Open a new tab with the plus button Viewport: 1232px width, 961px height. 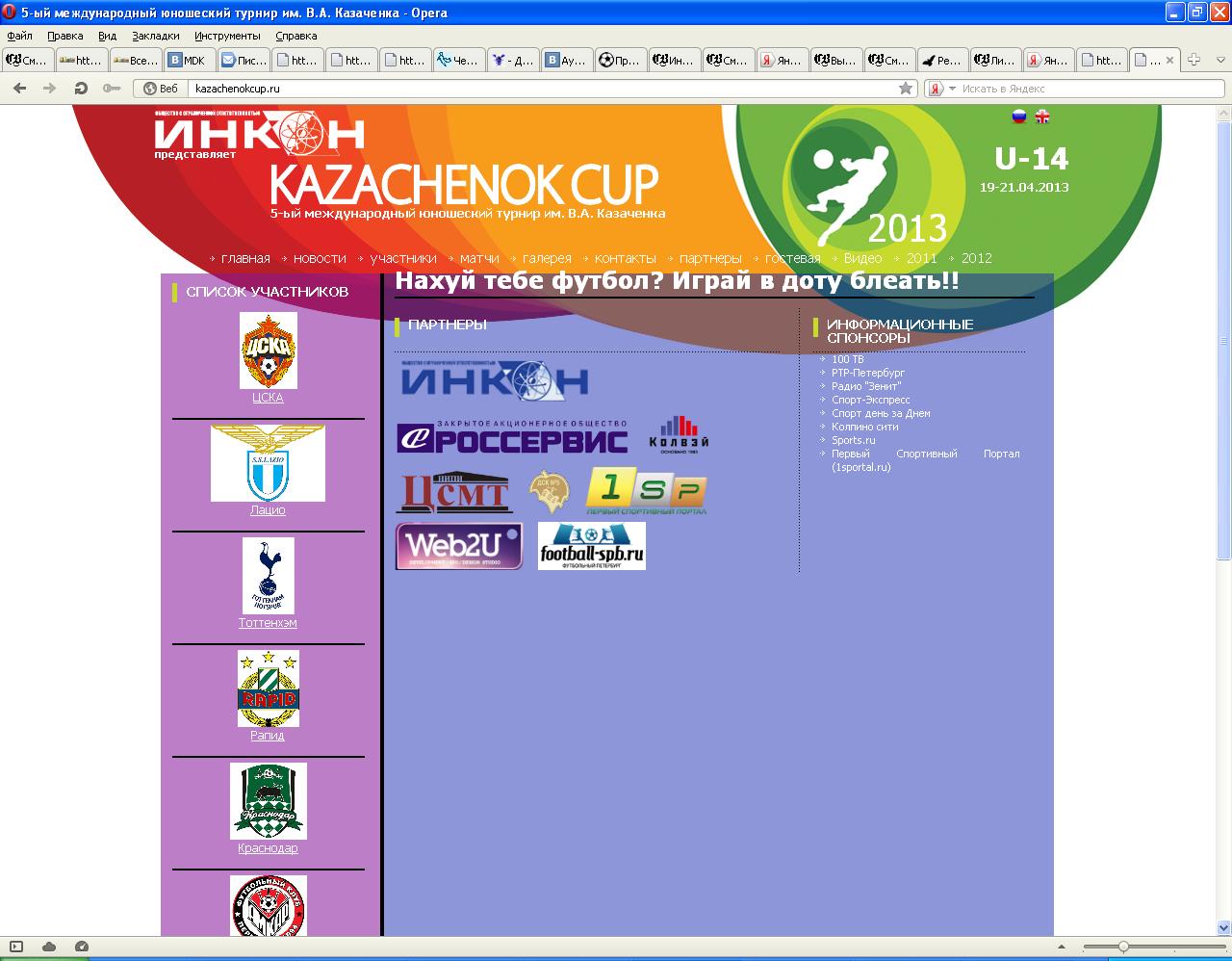[x=1193, y=60]
